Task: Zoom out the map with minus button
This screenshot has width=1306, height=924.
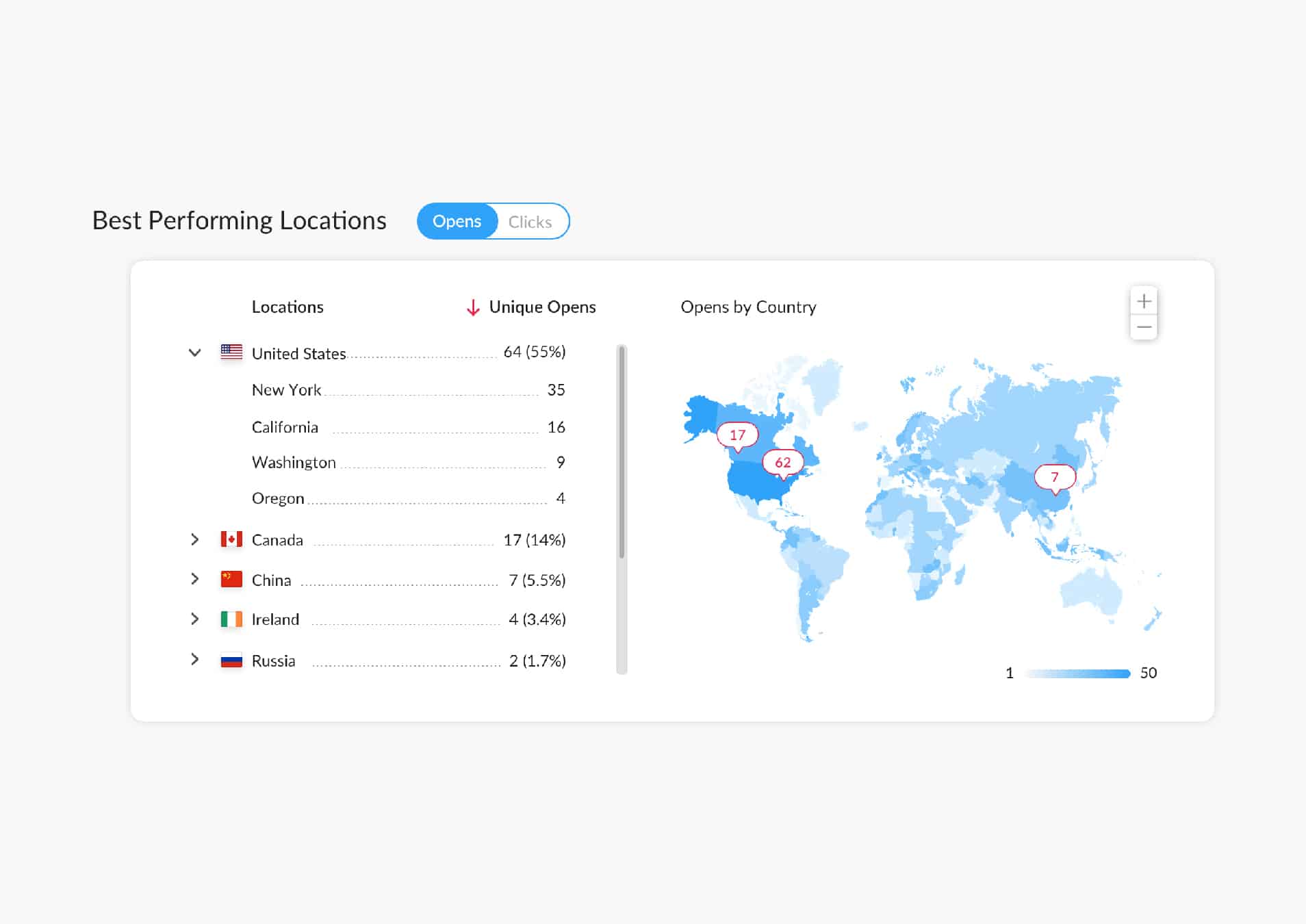Action: [1144, 327]
